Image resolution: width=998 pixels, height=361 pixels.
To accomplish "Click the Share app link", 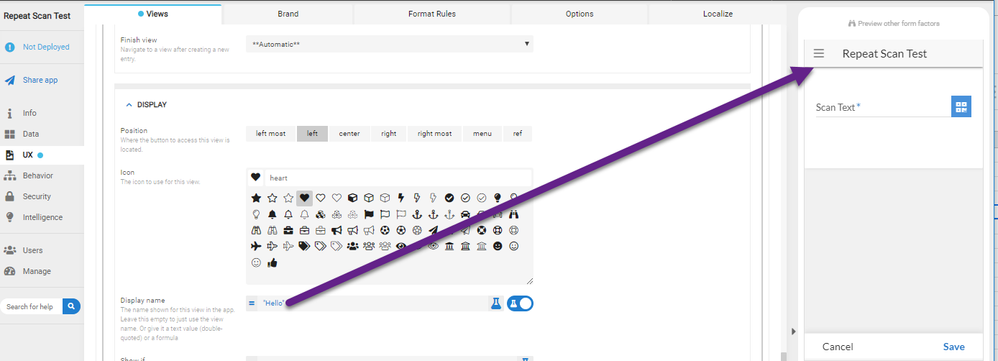I will [40, 80].
